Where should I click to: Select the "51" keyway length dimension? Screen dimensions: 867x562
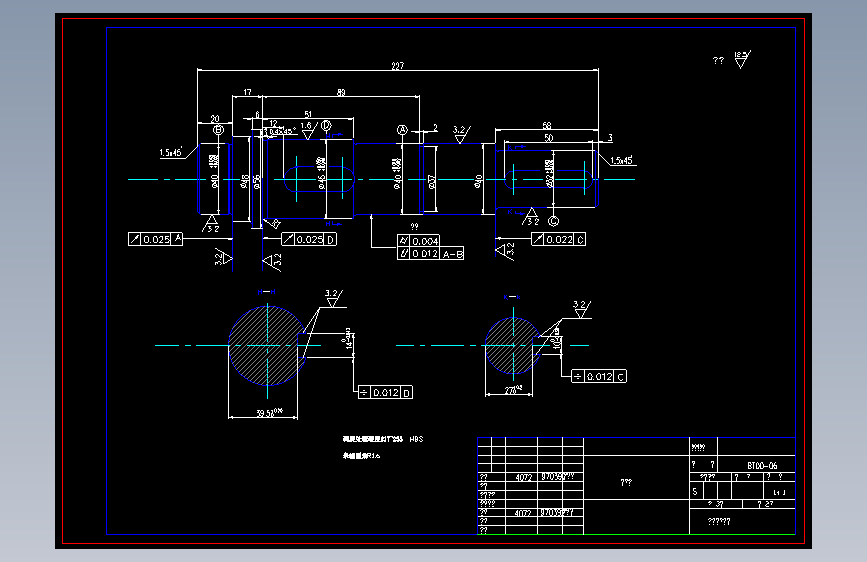[308, 115]
